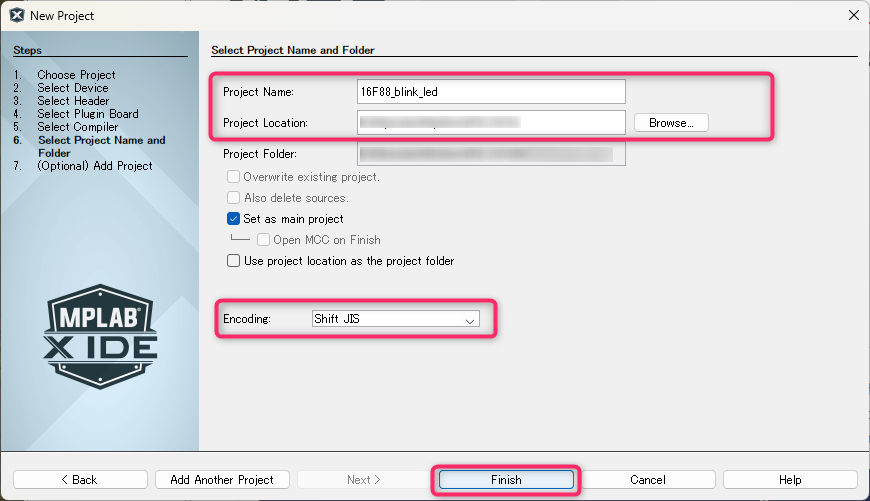Click the Project Location input field
The height and width of the screenshot is (501, 870).
[491, 123]
